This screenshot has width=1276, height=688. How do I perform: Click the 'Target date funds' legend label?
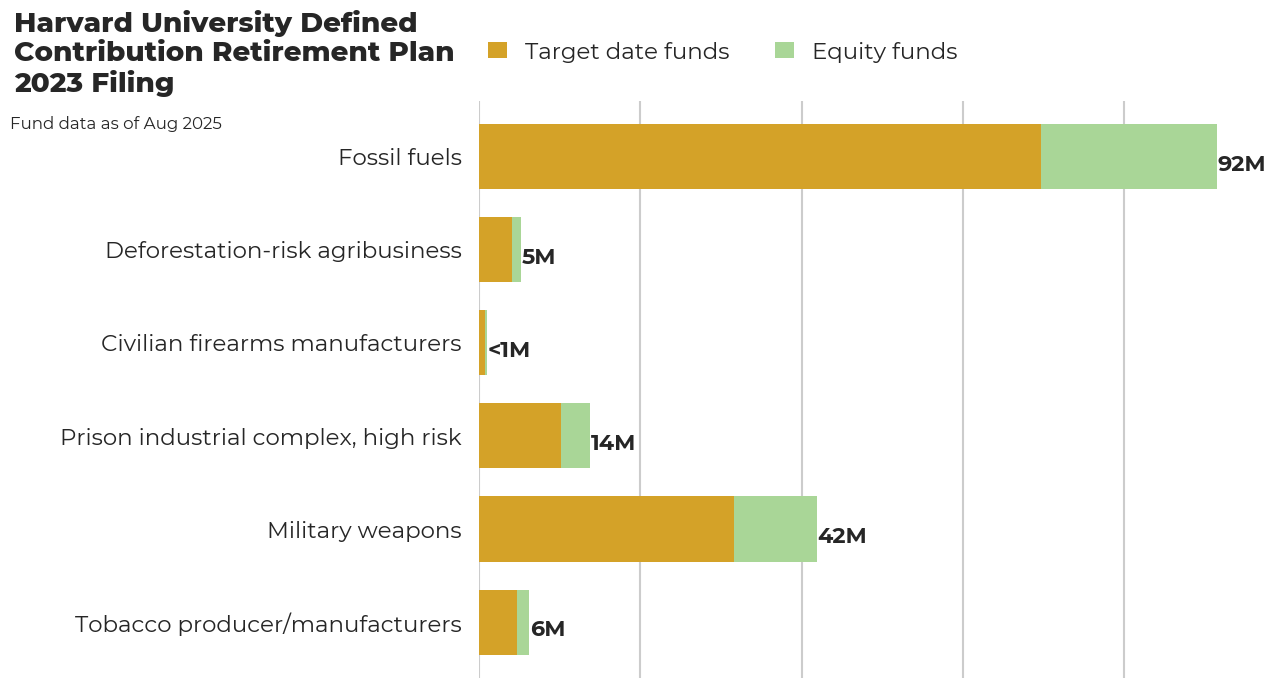[627, 51]
